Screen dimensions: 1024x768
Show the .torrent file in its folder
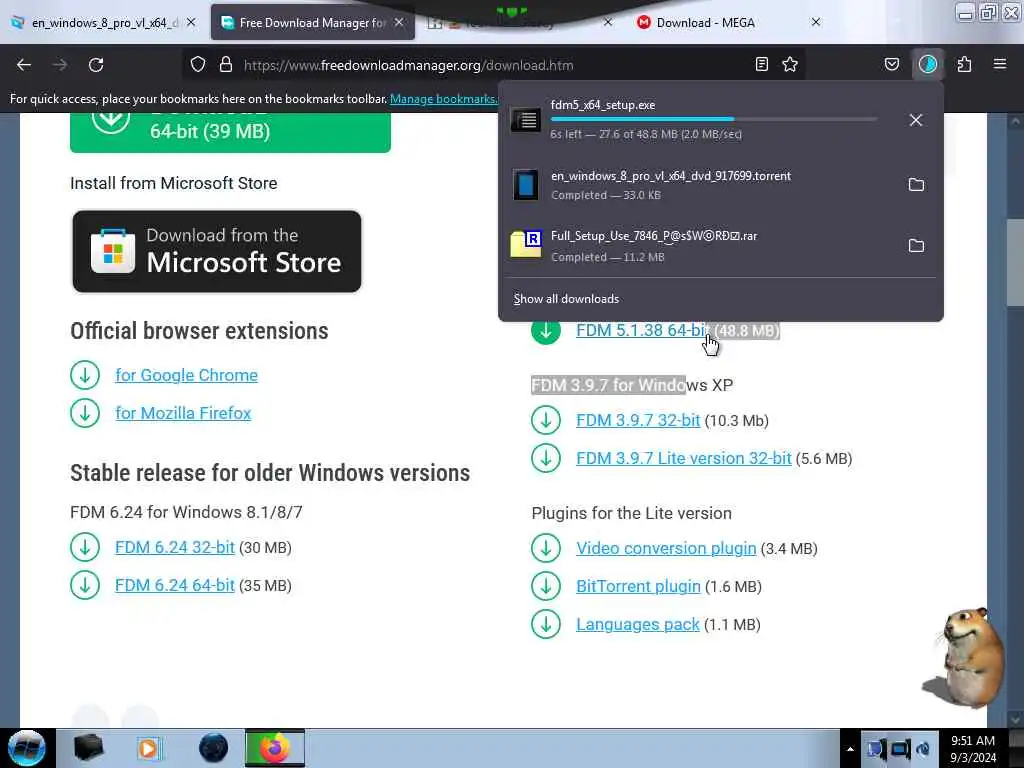(x=916, y=185)
